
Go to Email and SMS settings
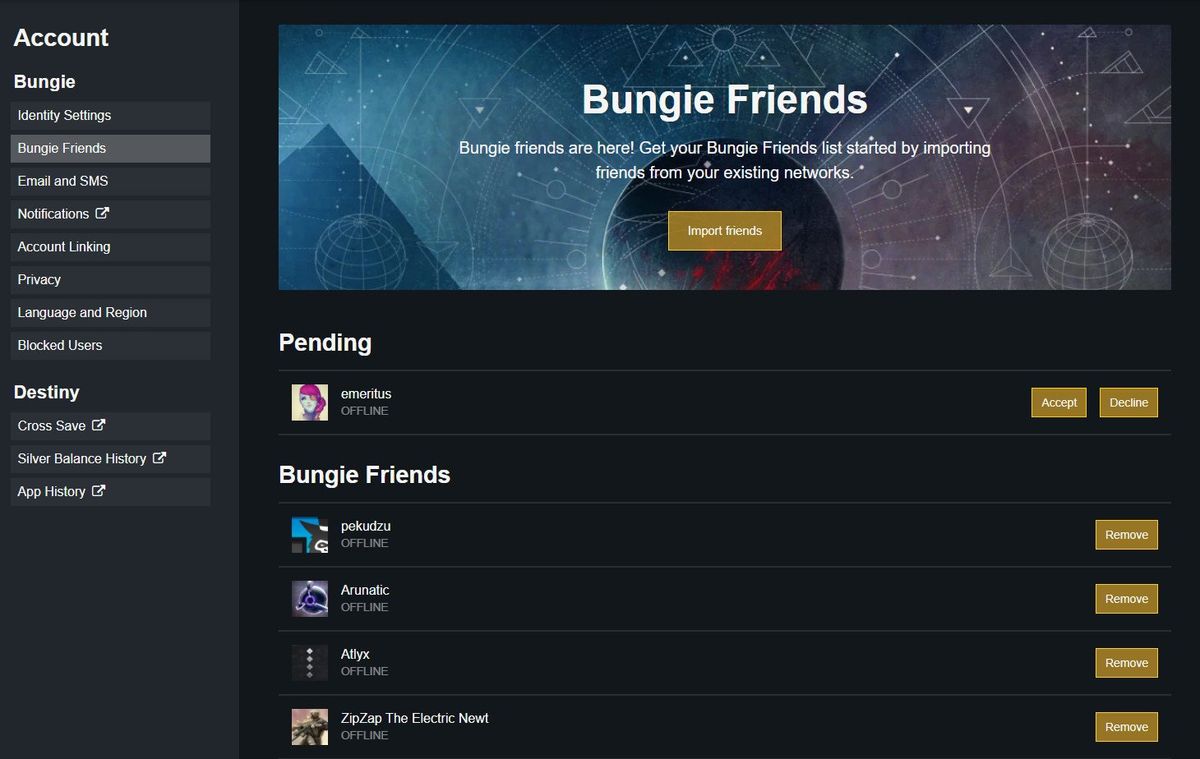point(110,181)
